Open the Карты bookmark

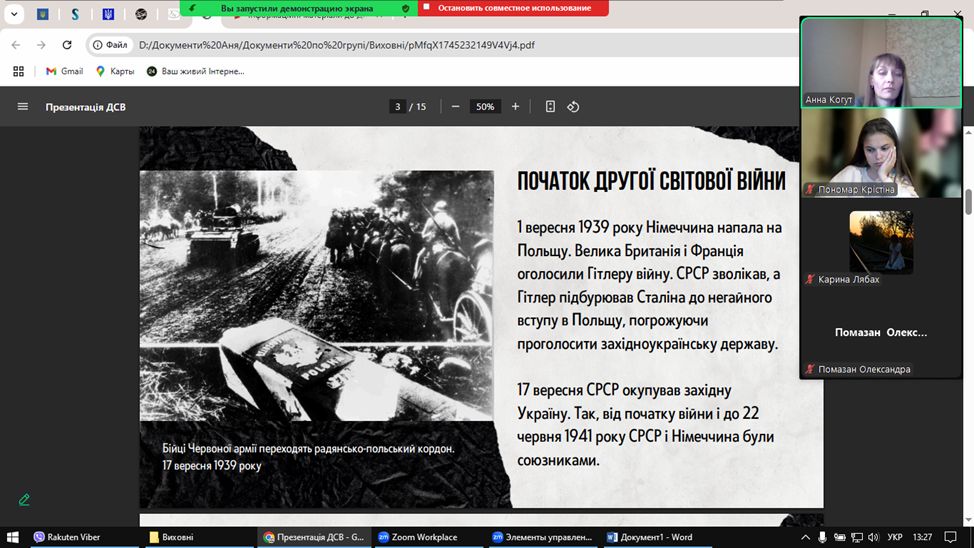pyautogui.click(x=114, y=71)
